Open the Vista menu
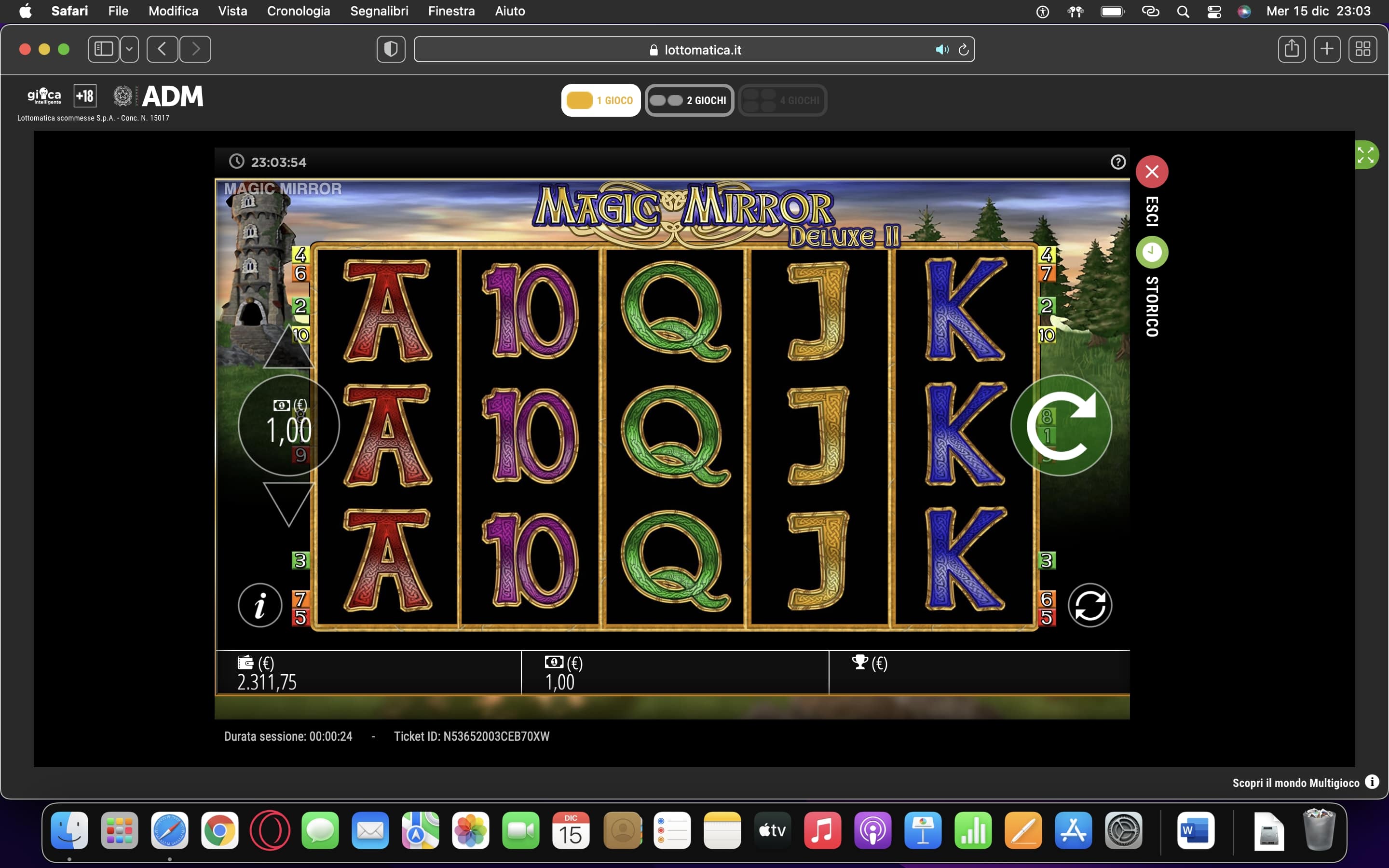 [232, 11]
